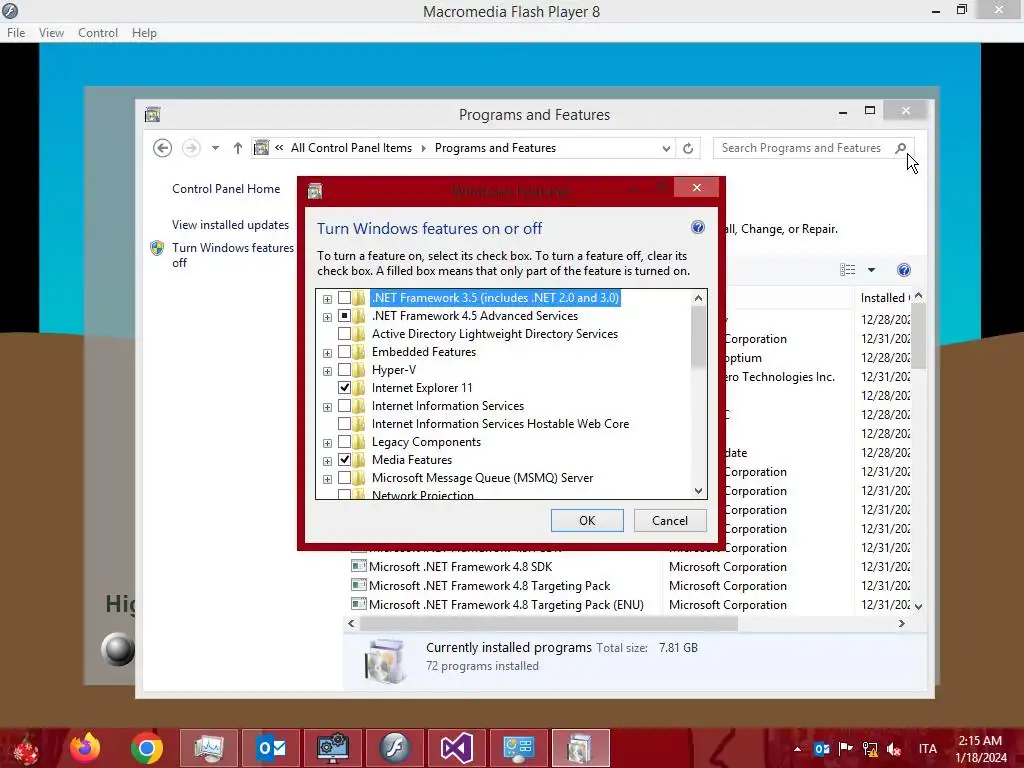Open Windows Features help icon
The image size is (1024, 768).
click(697, 227)
